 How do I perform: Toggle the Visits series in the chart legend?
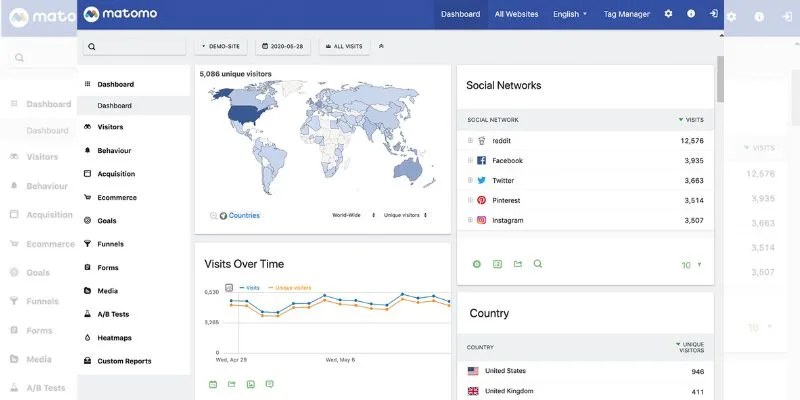click(x=250, y=288)
